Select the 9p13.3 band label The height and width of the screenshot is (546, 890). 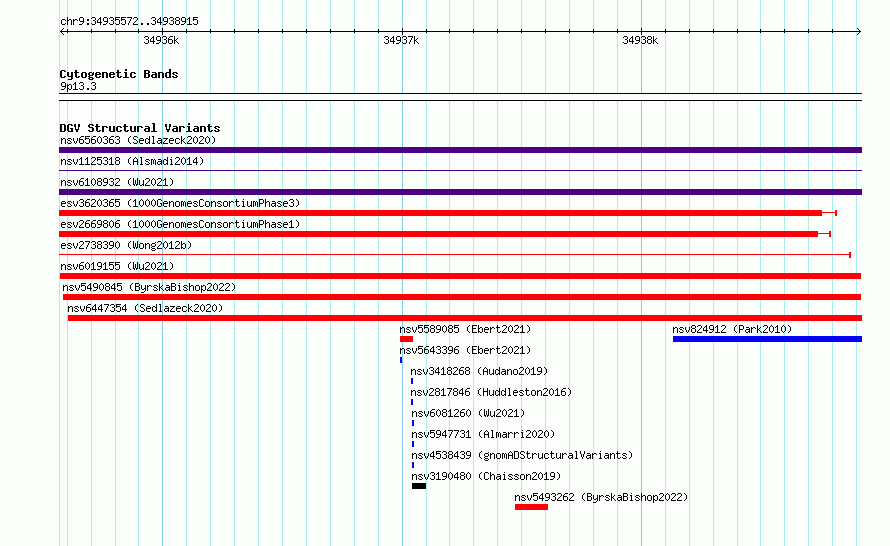pos(78,86)
